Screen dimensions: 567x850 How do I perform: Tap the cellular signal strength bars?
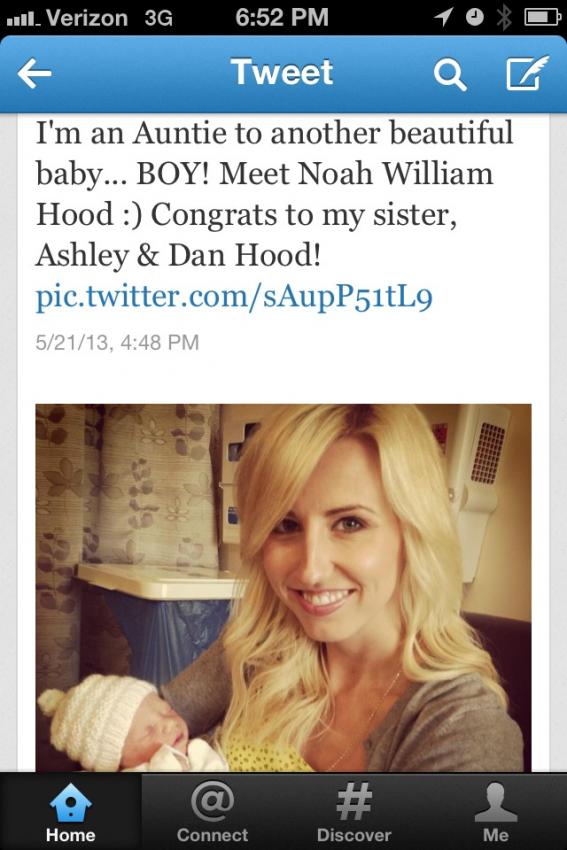23,19
